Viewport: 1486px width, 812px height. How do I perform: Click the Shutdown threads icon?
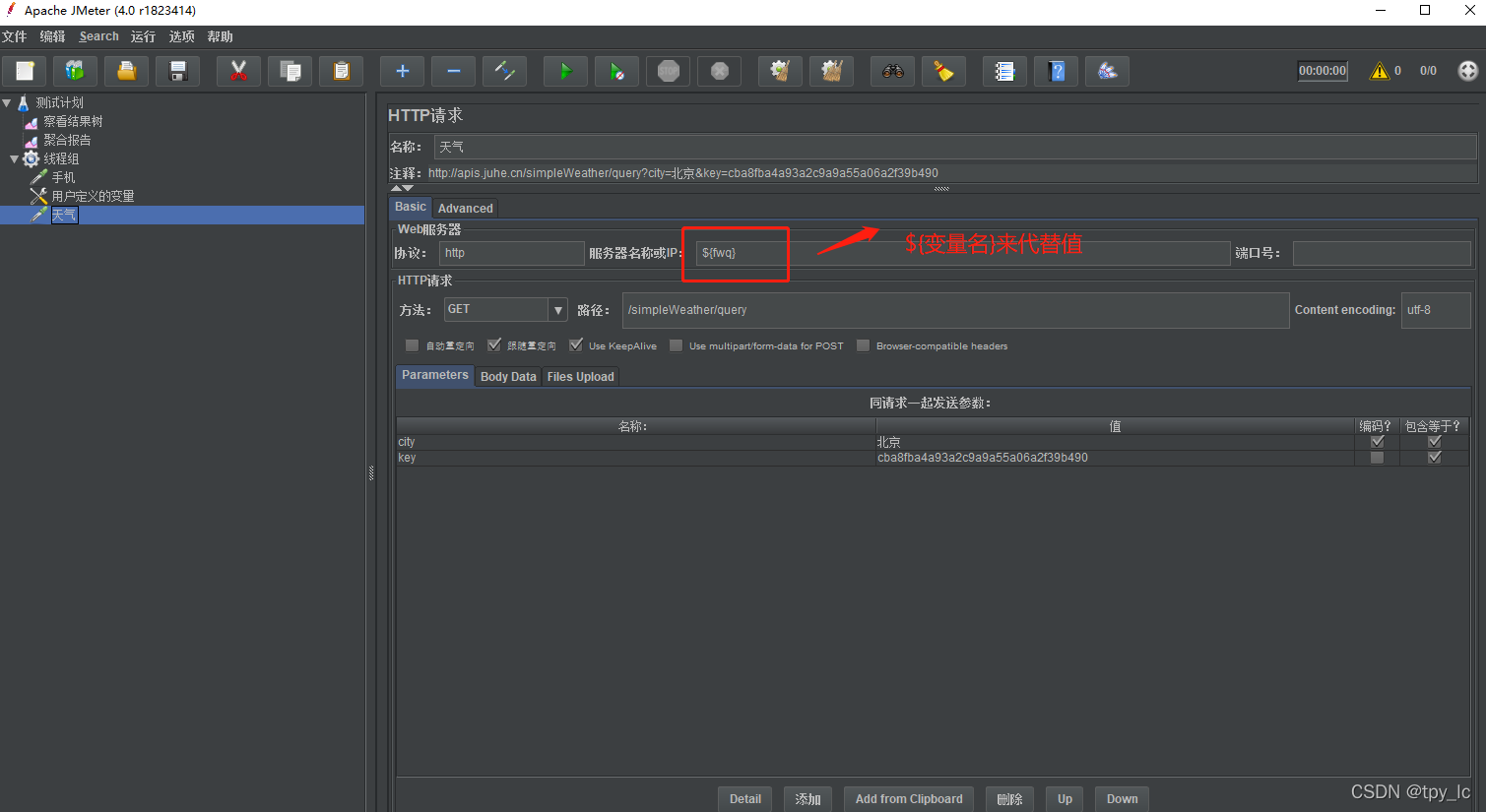pyautogui.click(x=719, y=71)
